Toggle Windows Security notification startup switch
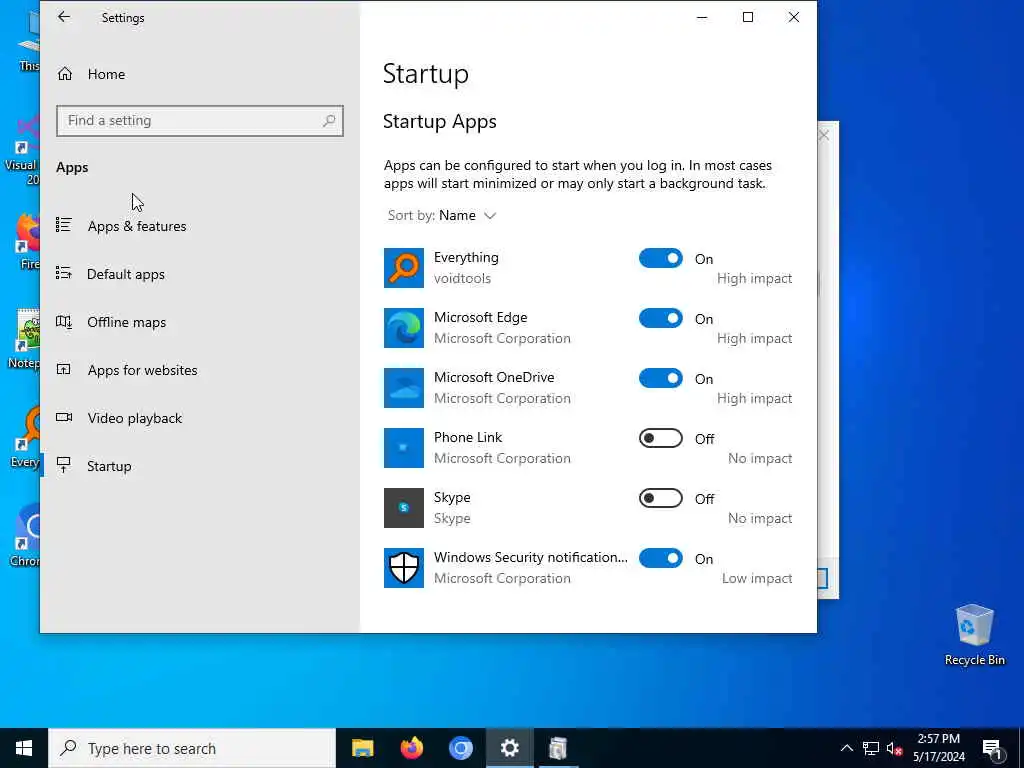This screenshot has width=1024, height=768. [x=660, y=558]
